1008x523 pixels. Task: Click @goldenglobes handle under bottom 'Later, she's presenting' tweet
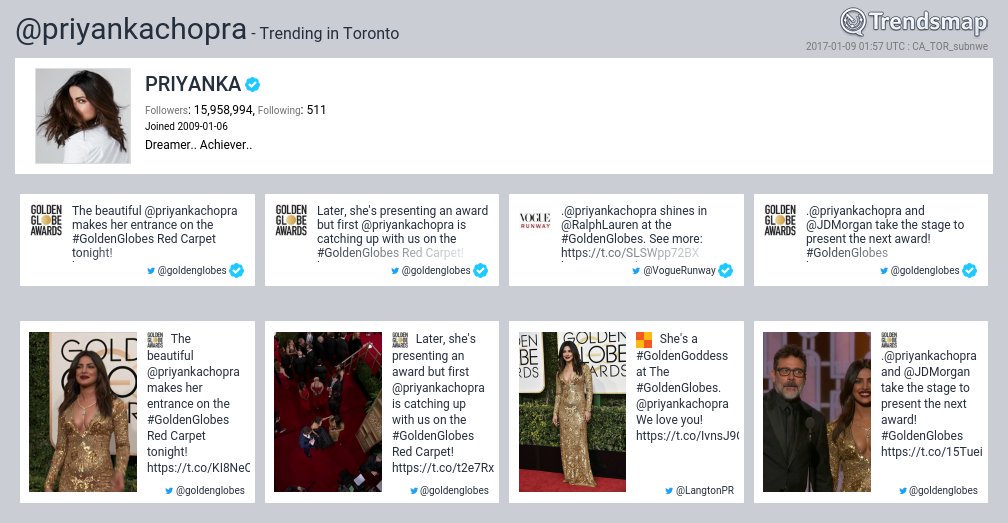point(454,490)
